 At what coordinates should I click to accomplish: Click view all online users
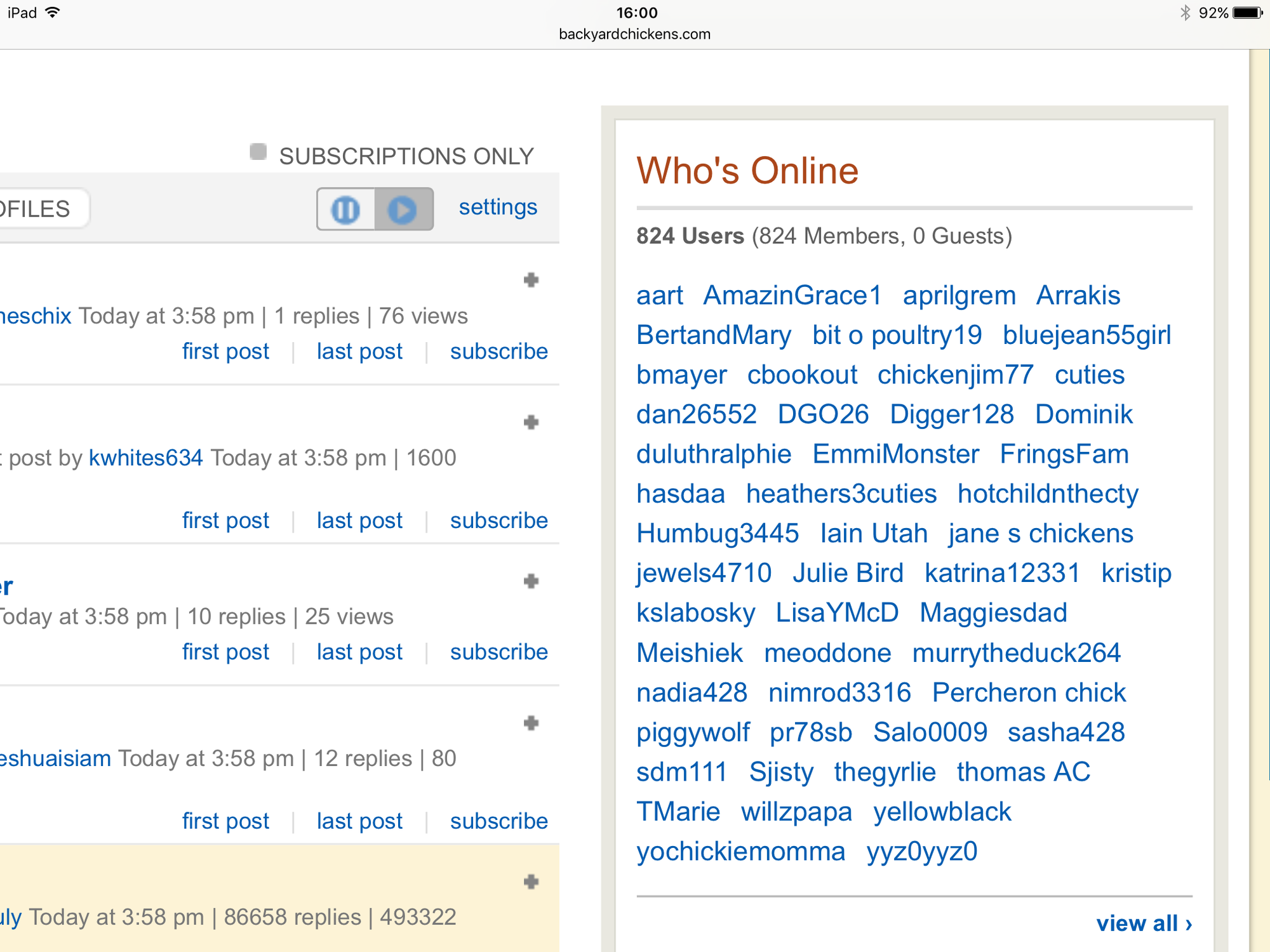pyautogui.click(x=1144, y=923)
